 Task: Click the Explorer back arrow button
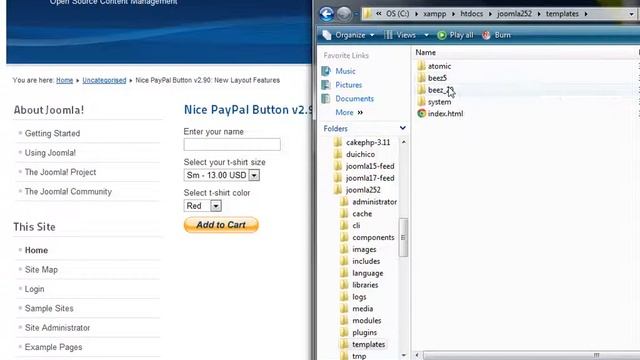click(x=327, y=14)
